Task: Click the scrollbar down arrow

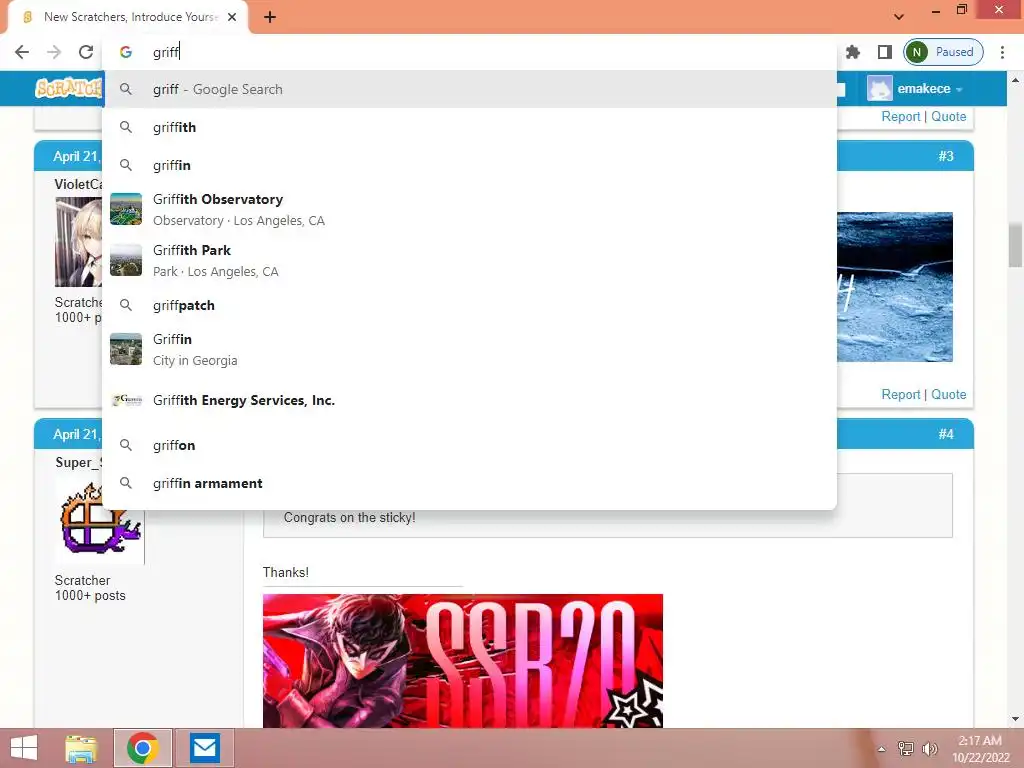Action: click(x=1015, y=719)
